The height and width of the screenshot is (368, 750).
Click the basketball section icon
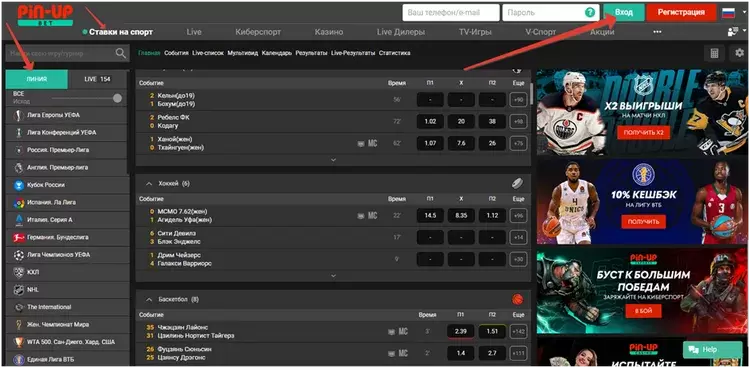pyautogui.click(x=517, y=300)
